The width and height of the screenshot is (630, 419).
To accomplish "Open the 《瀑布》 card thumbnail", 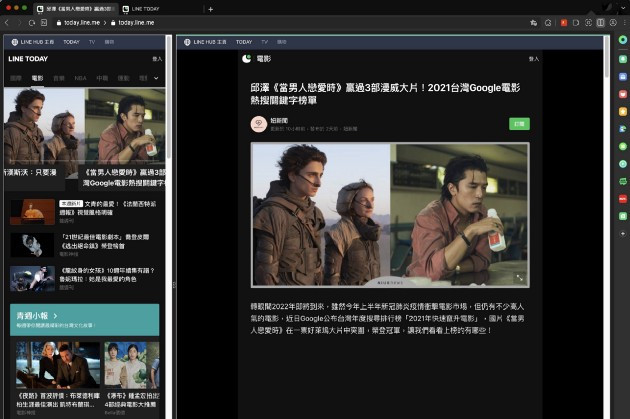I will [132, 366].
